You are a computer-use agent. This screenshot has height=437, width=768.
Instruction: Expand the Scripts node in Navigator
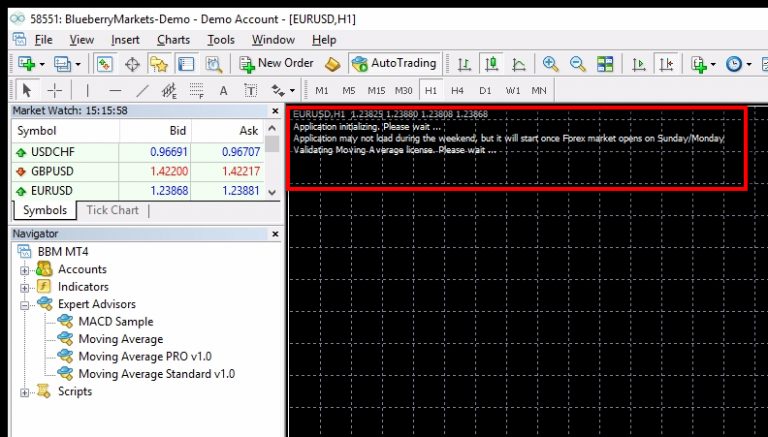pos(25,391)
